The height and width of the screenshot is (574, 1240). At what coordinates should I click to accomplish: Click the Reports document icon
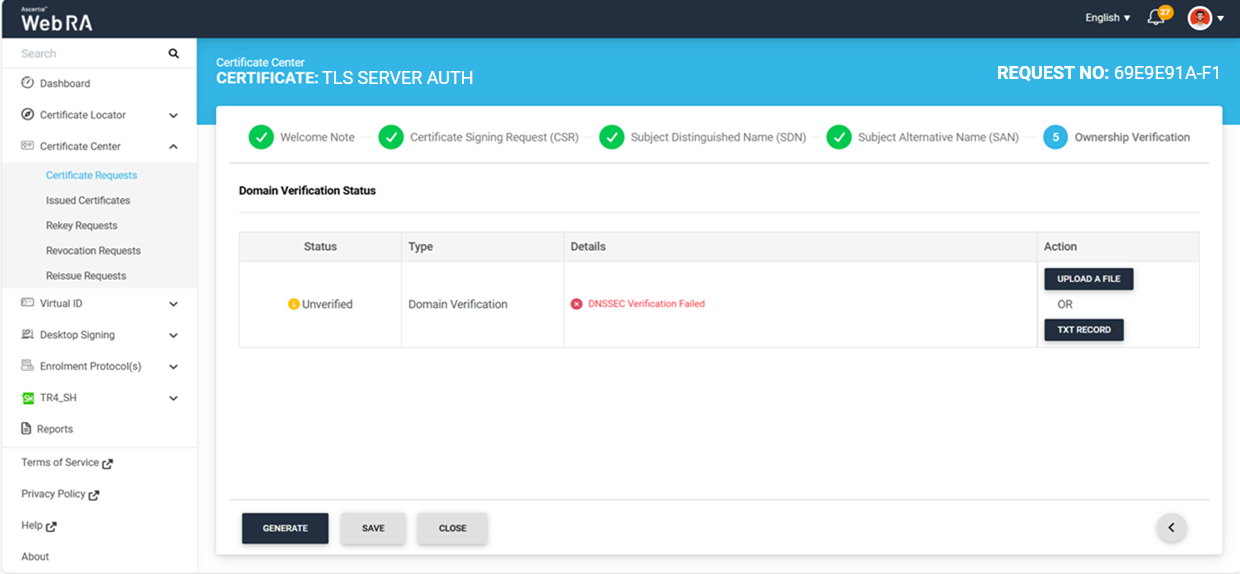[27, 429]
